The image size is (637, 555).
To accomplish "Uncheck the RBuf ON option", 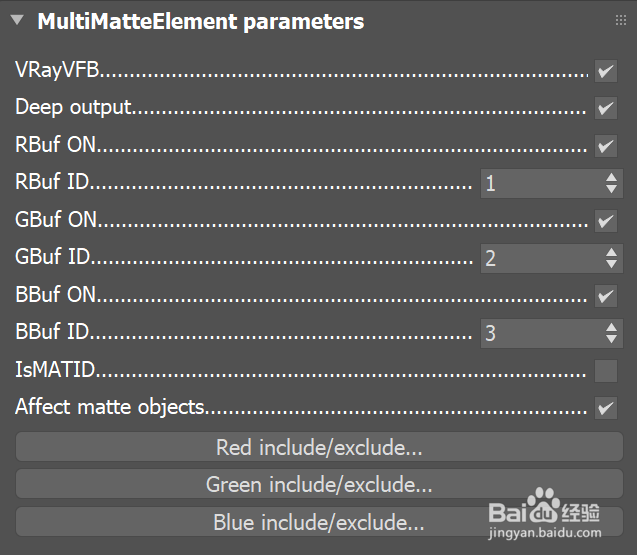I will pos(606,146).
